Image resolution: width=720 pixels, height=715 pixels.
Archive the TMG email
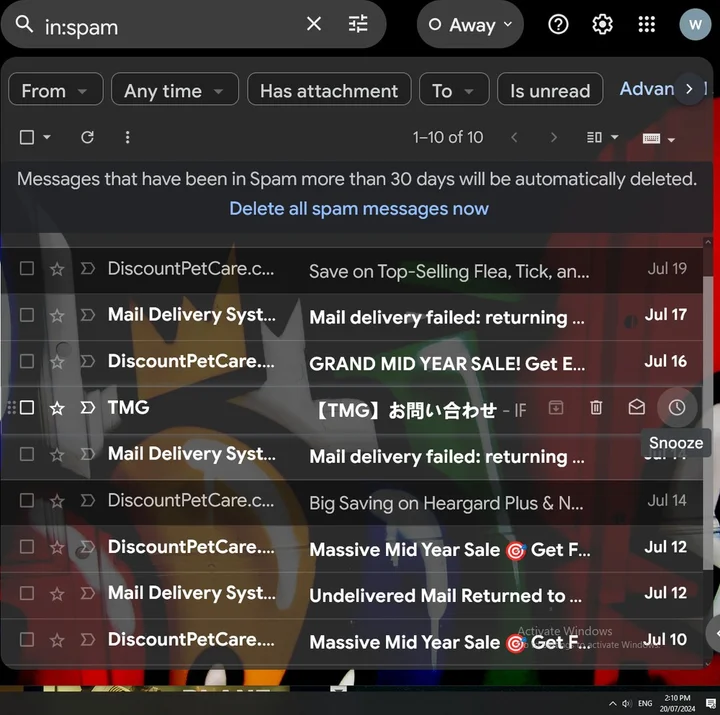coord(556,407)
